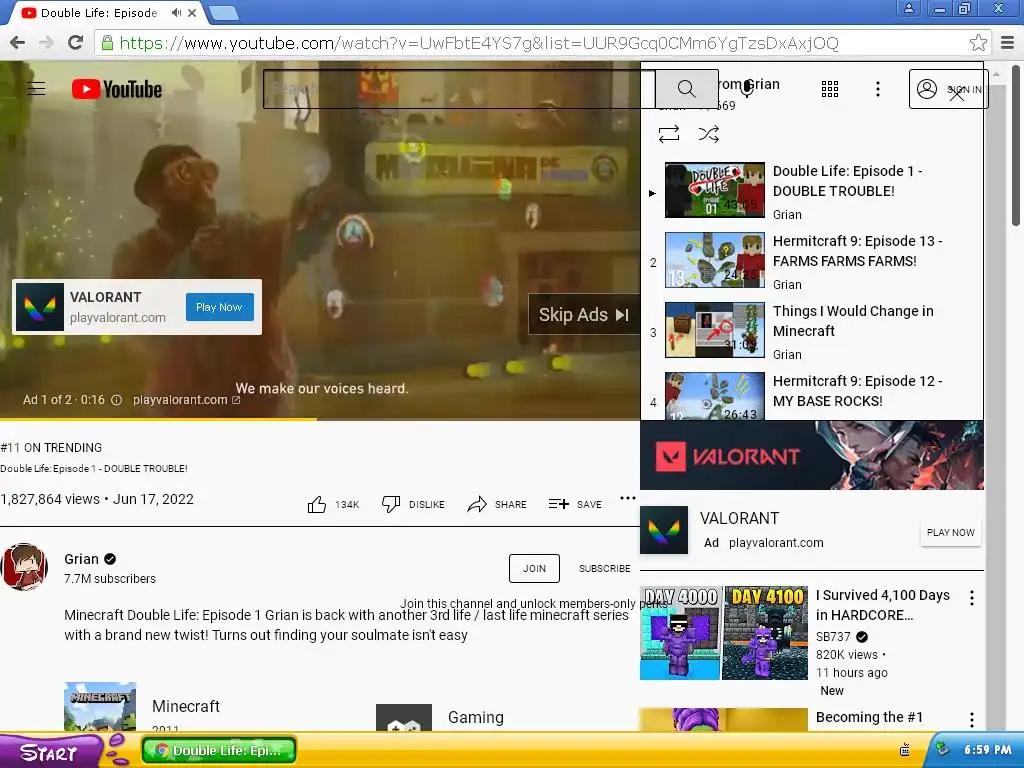The height and width of the screenshot is (768, 1024).
Task: Click the Dislike thumbs-down icon
Action: 391,504
